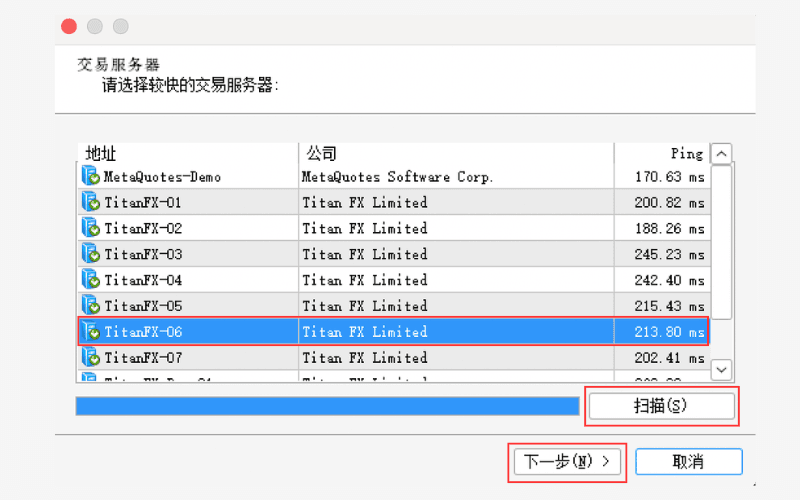Select the TitanFX-04 server address
800x500 pixels.
point(143,281)
